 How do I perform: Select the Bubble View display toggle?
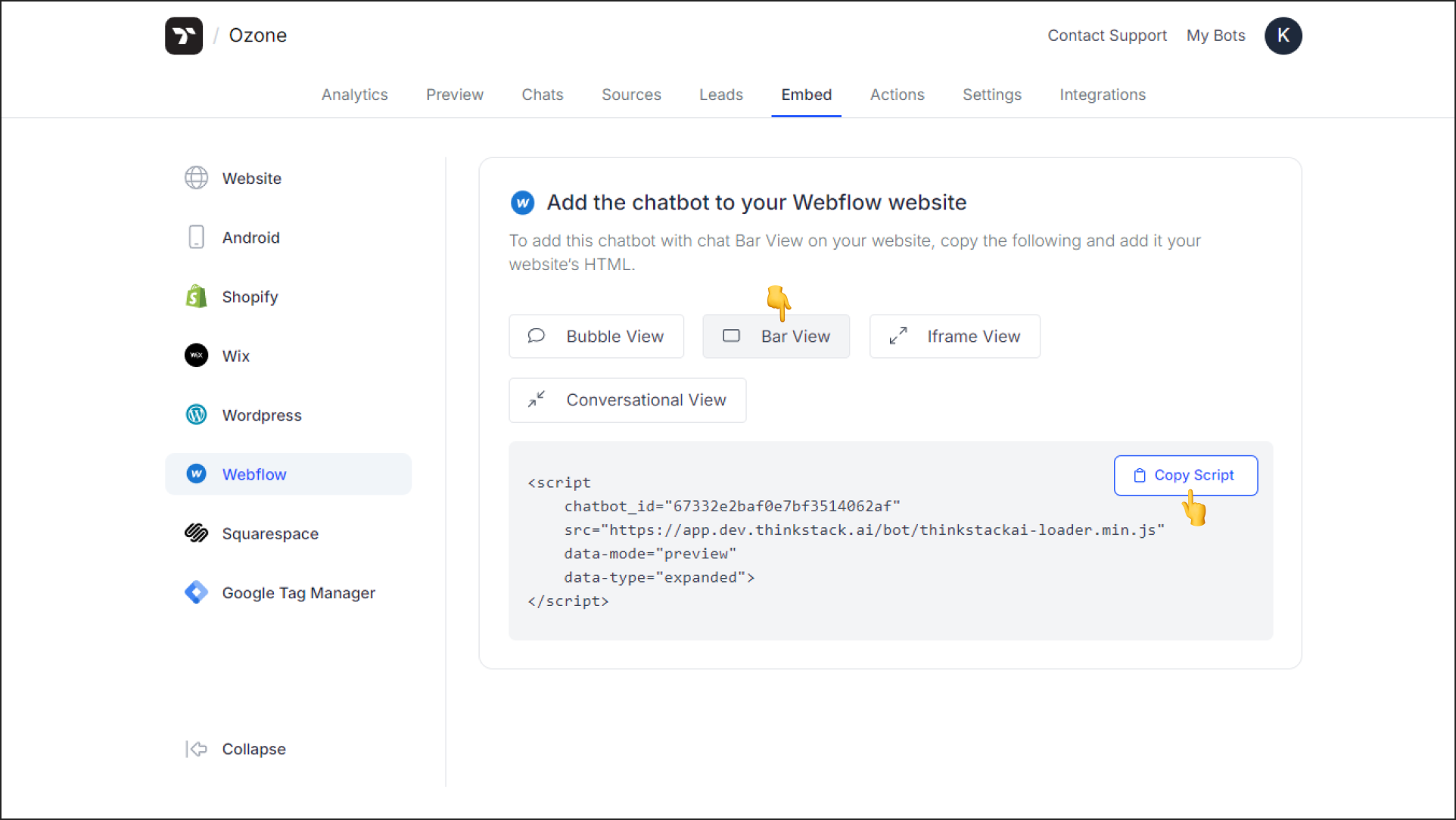tap(596, 336)
